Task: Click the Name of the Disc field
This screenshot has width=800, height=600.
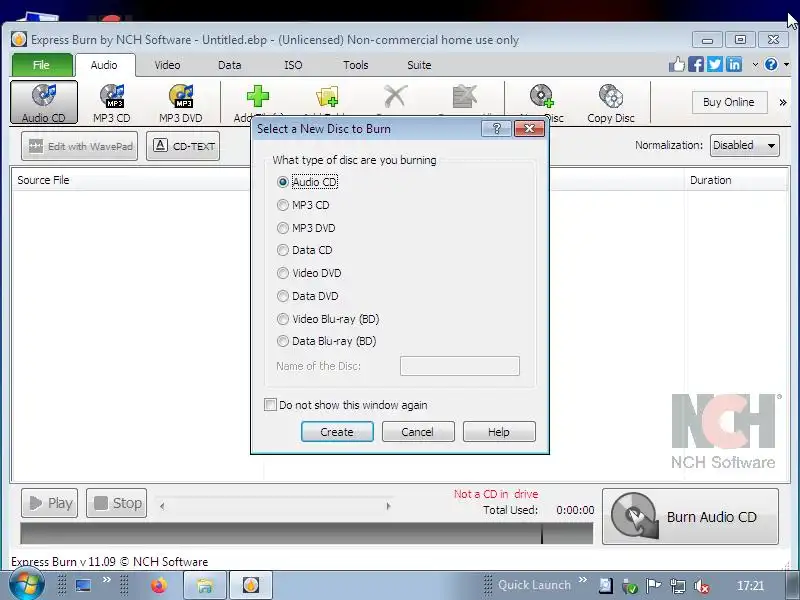Action: pos(460,366)
